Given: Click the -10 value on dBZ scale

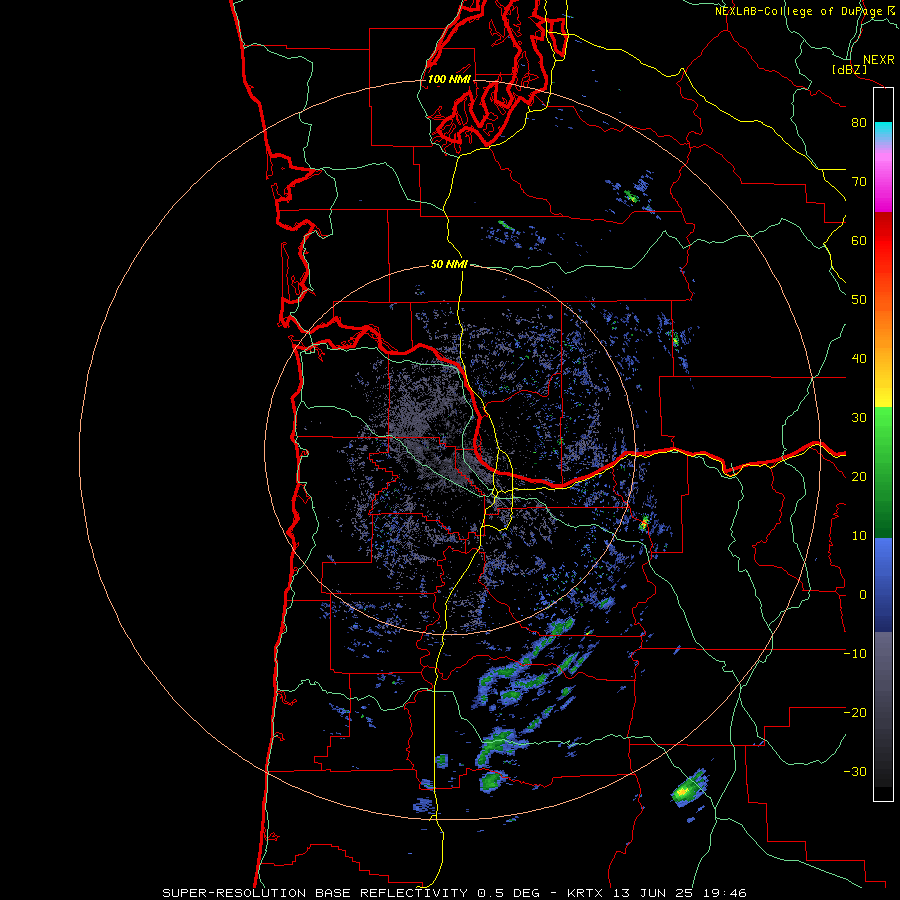Looking at the screenshot, I should click(x=855, y=654).
